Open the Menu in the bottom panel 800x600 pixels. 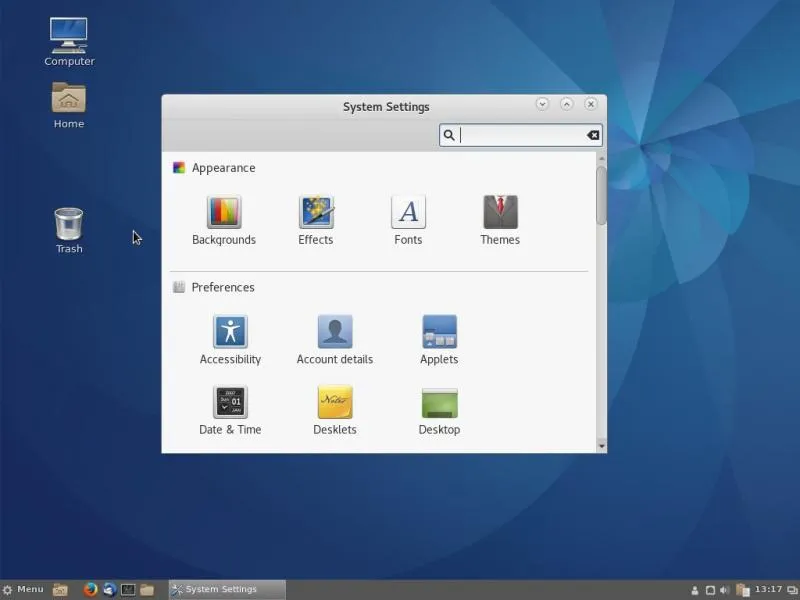(22, 589)
